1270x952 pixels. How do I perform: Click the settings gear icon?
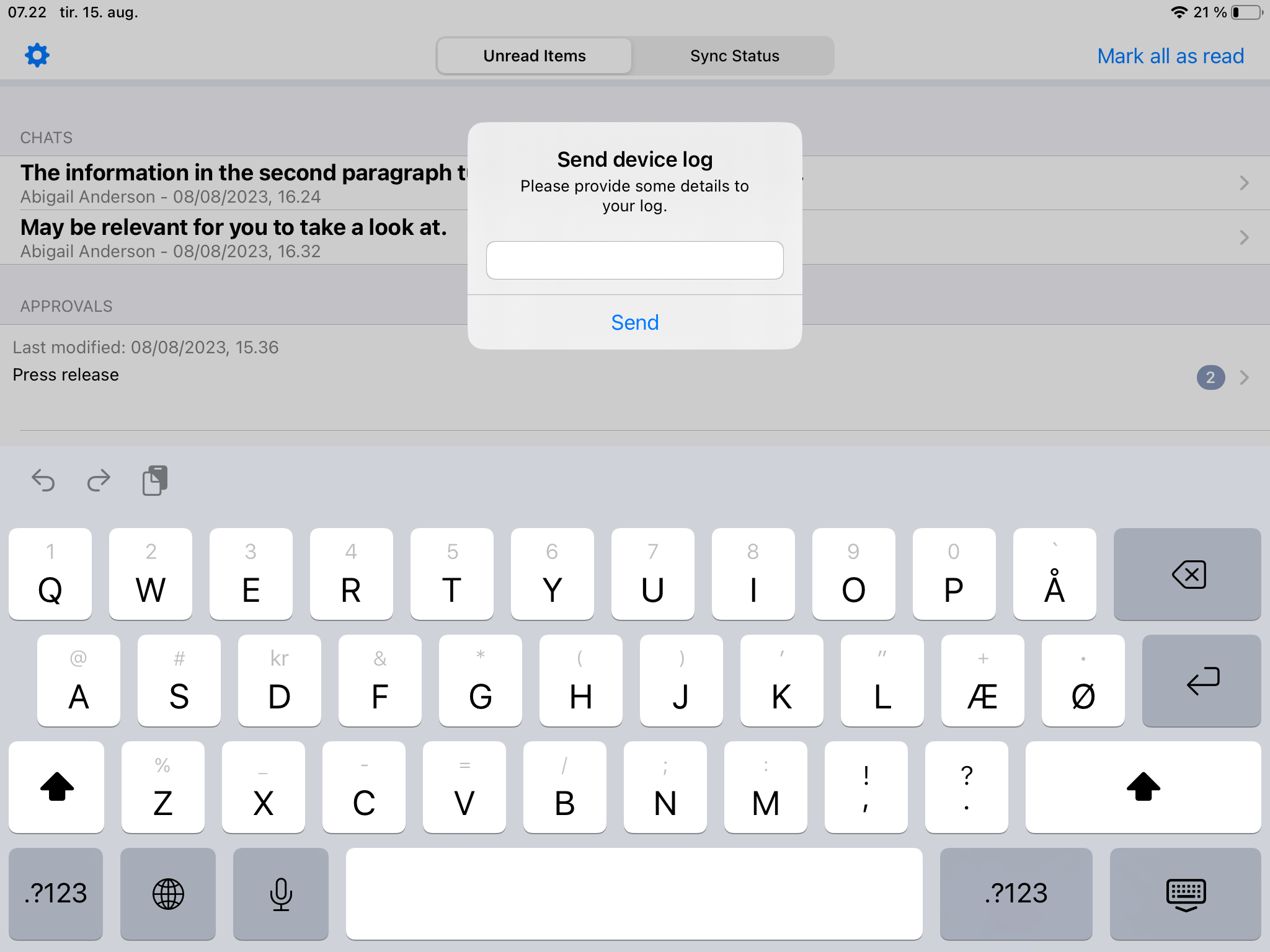click(35, 56)
